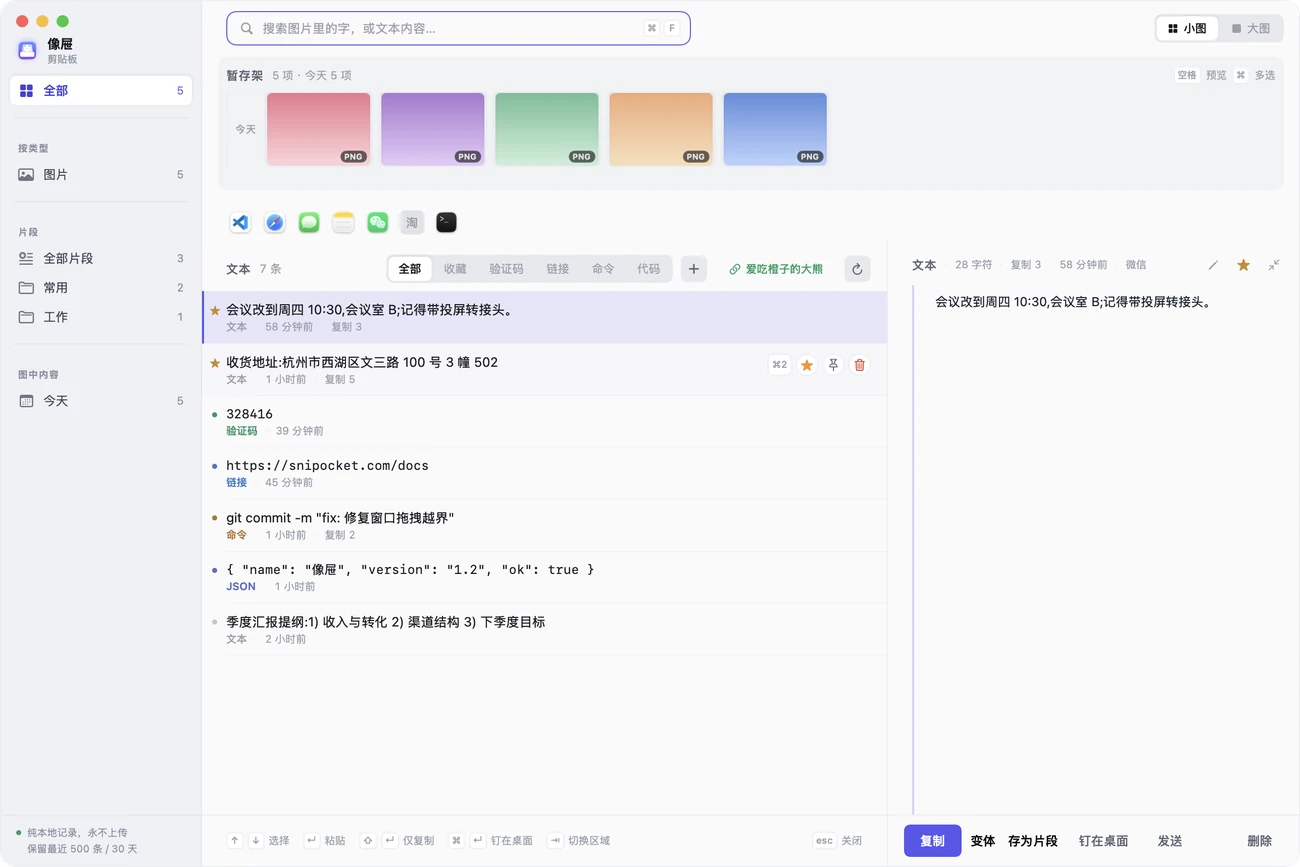Select the 链接 filter tab

pos(557,269)
